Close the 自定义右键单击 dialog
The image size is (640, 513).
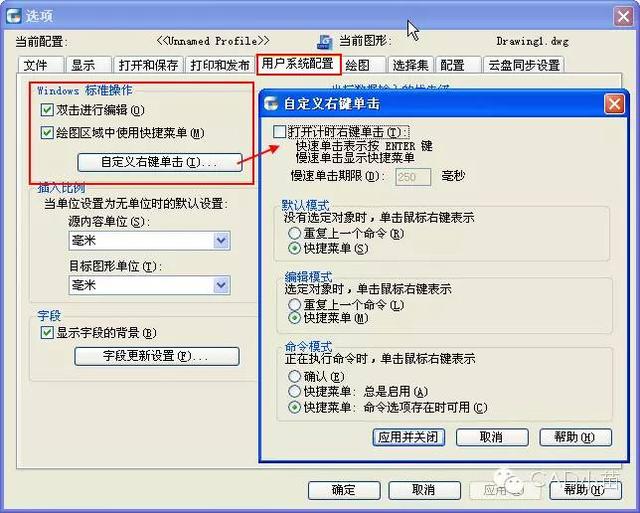point(614,104)
